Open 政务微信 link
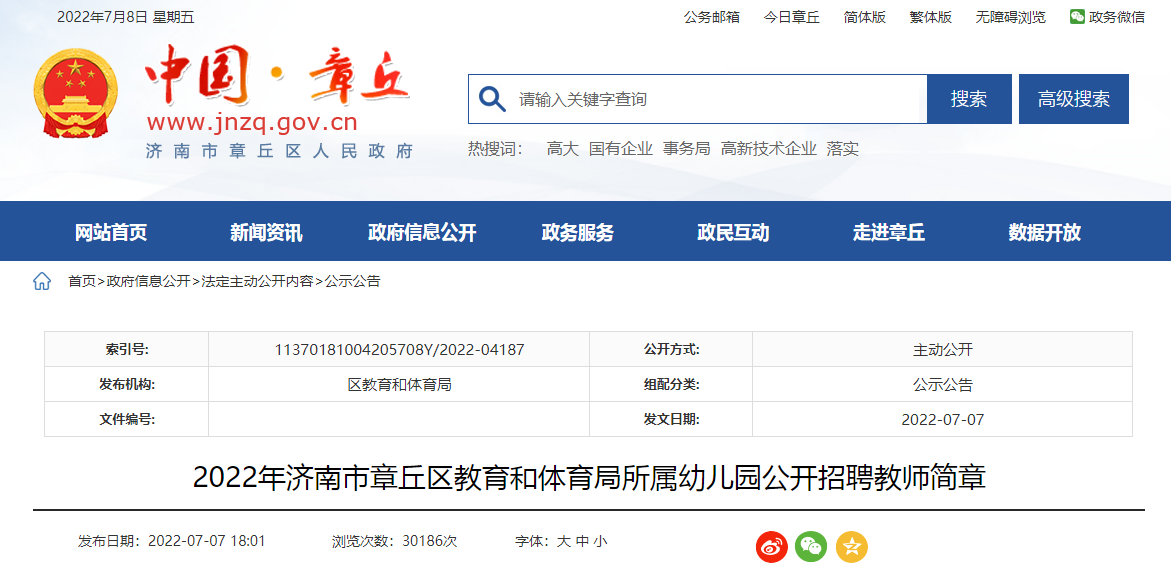 pos(1116,16)
